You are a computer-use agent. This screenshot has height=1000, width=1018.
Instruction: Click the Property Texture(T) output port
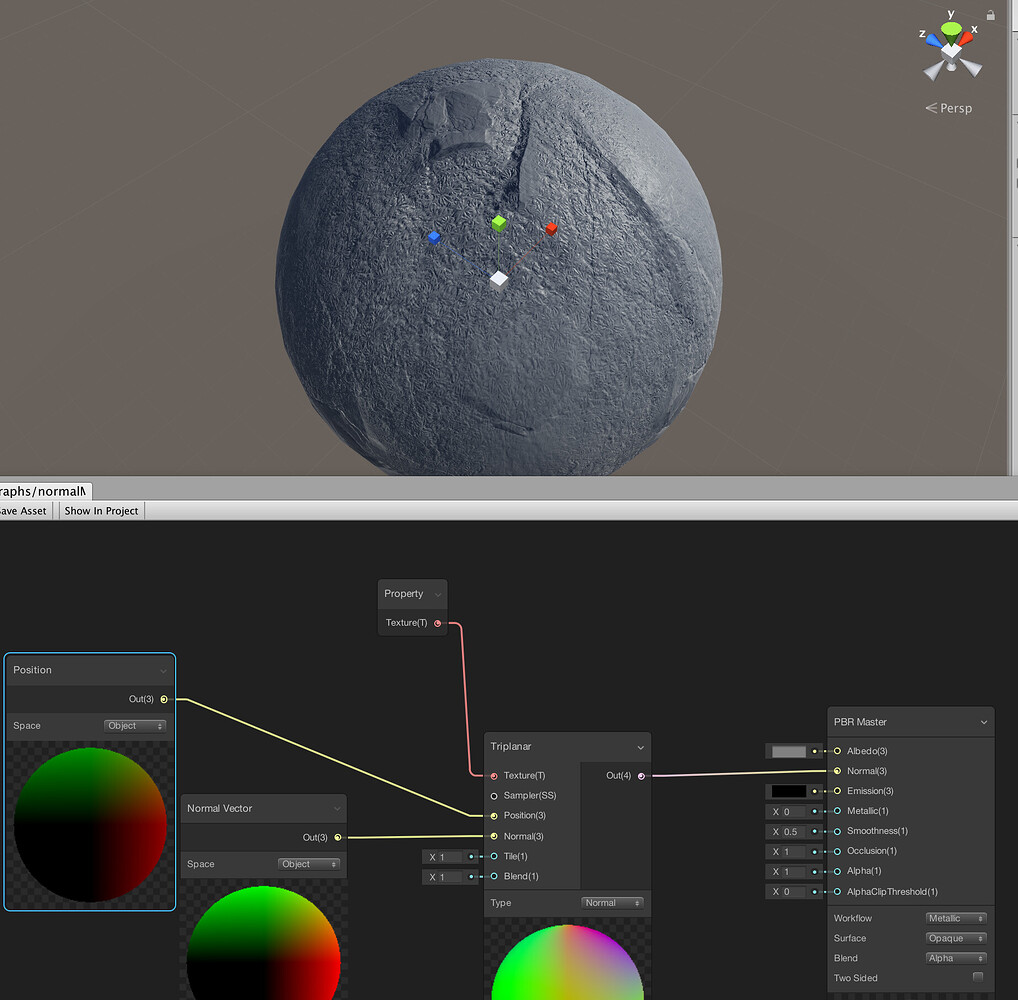438,623
